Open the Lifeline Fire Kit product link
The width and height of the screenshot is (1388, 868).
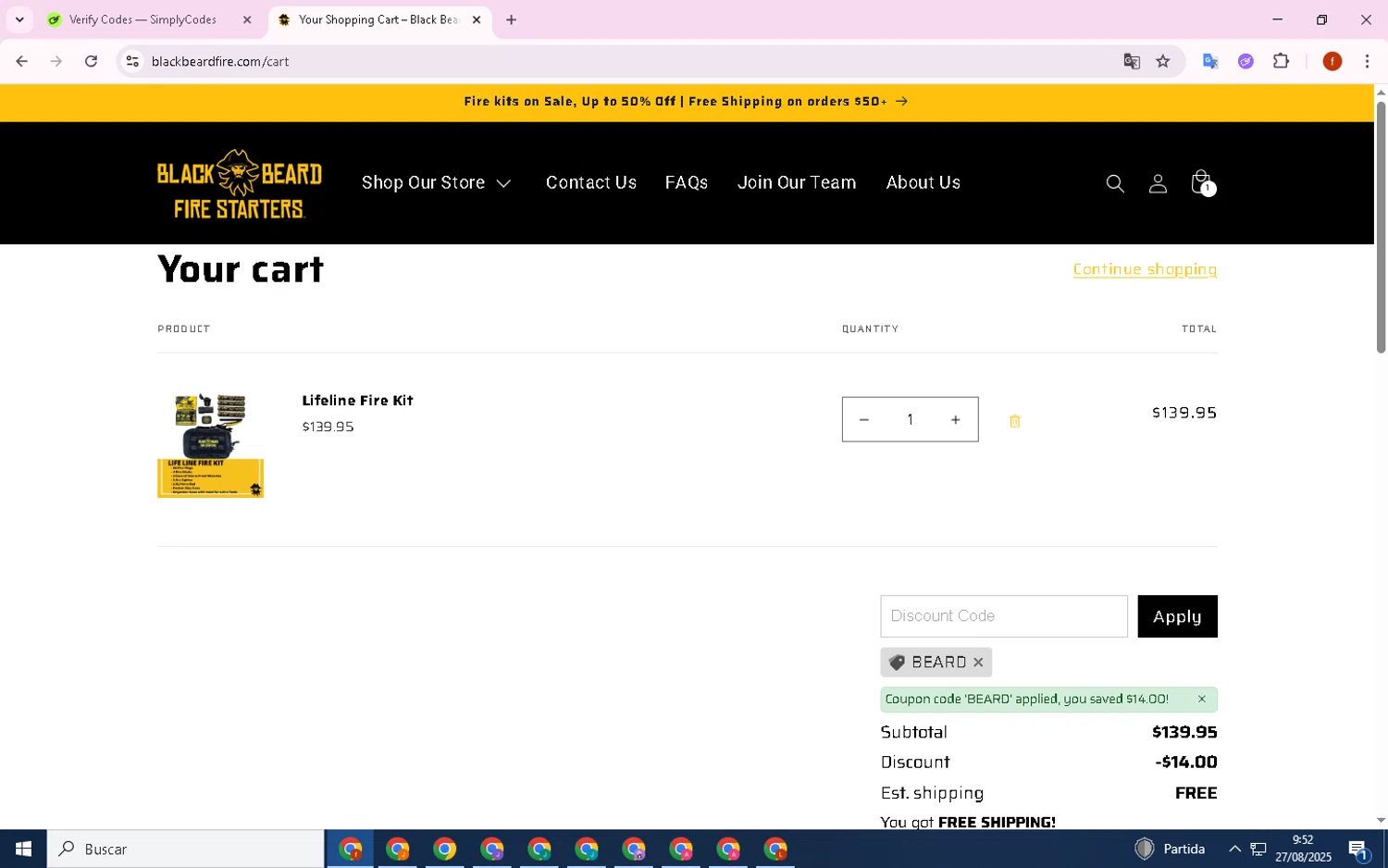pyautogui.click(x=357, y=401)
